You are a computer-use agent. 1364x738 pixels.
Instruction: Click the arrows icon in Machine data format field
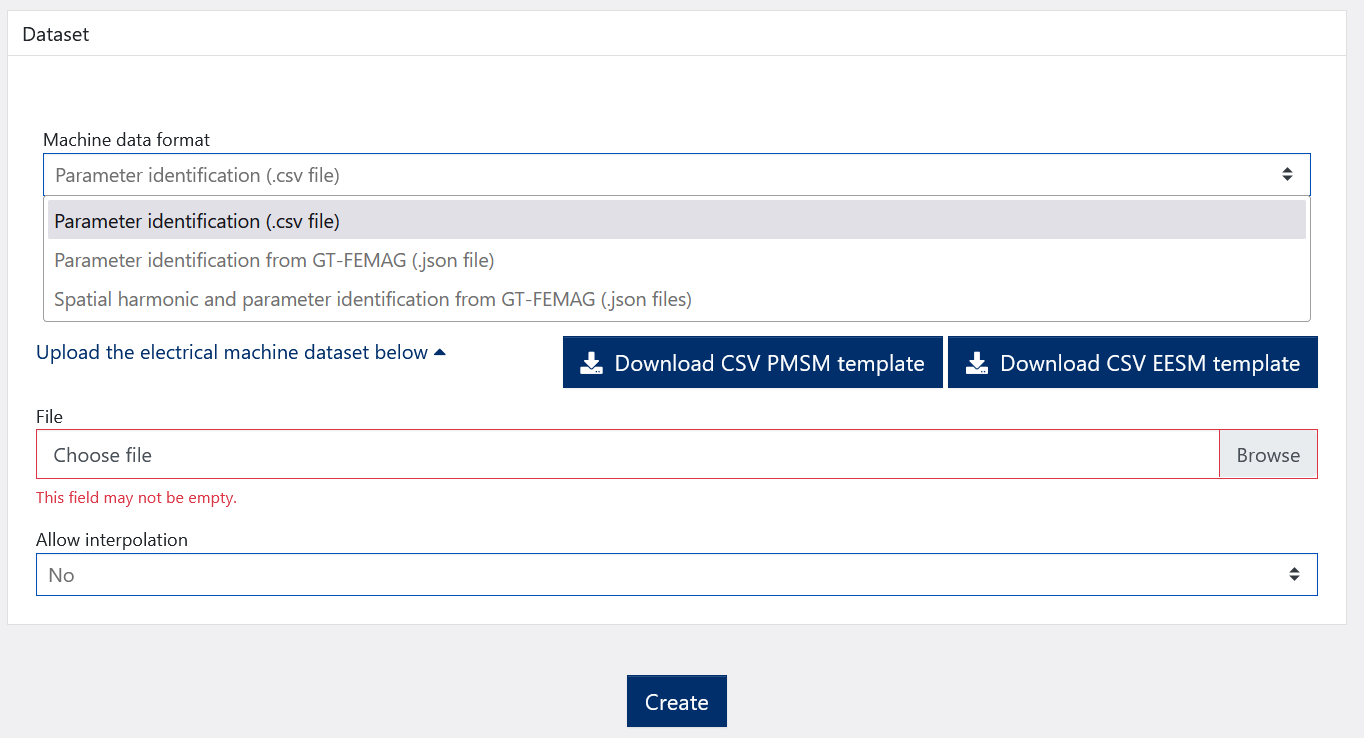pos(1287,175)
